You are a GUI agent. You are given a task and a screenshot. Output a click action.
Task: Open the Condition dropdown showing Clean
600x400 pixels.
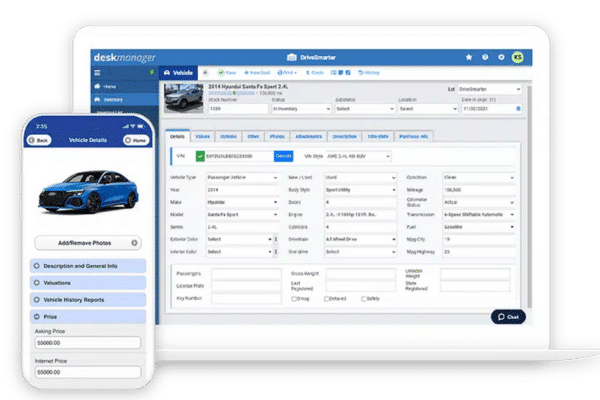pyautogui.click(x=479, y=177)
